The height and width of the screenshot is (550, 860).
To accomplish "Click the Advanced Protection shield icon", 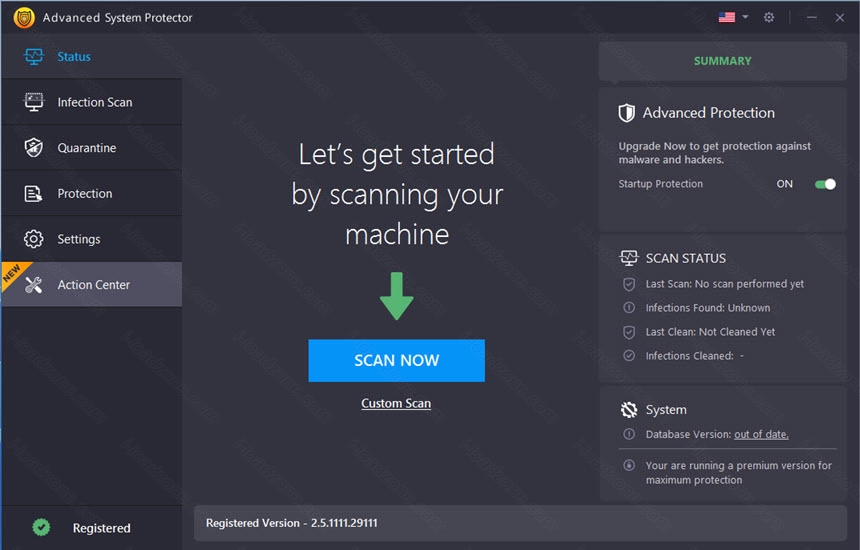I will [626, 113].
